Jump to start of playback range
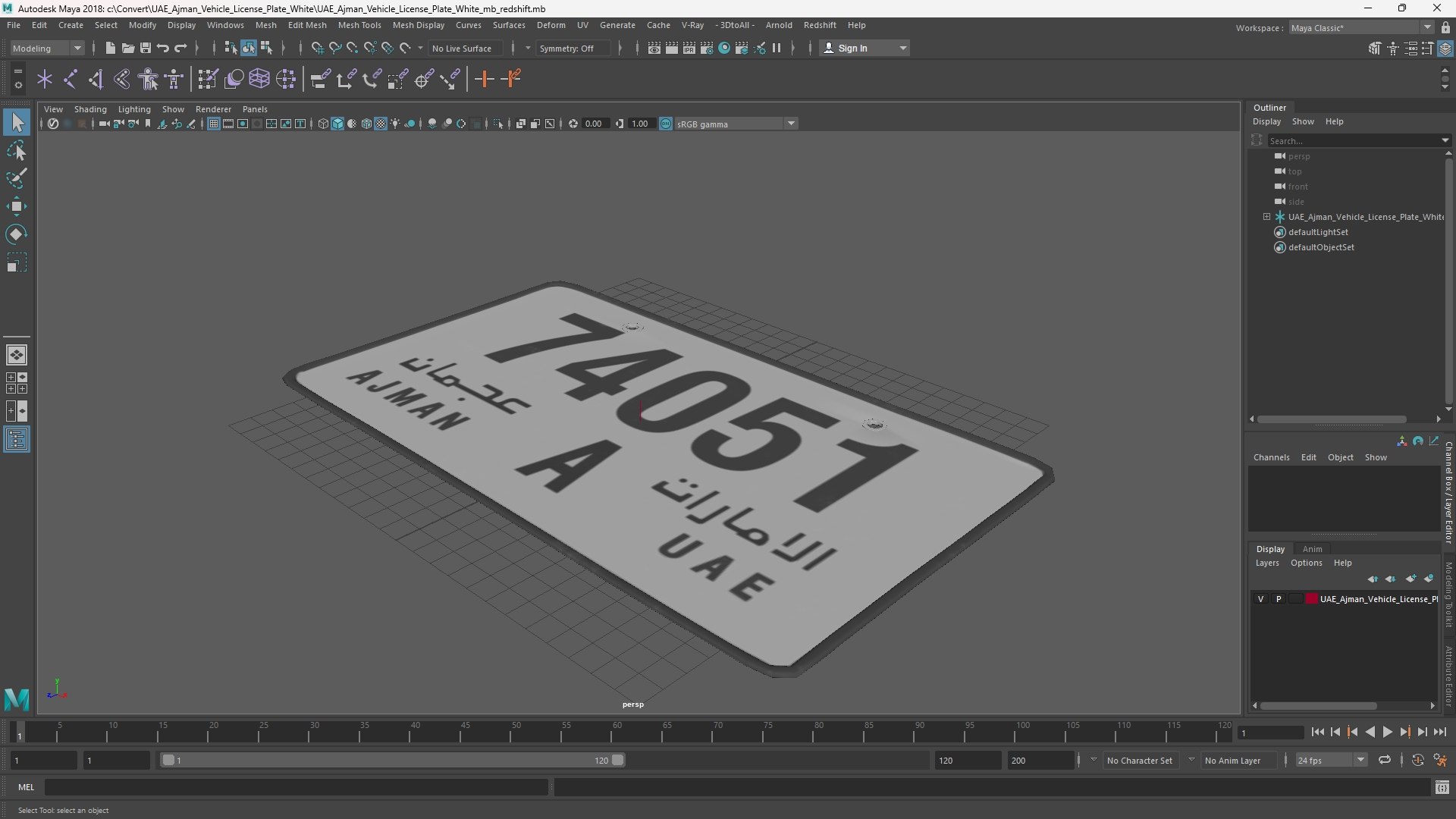 pyautogui.click(x=1317, y=732)
